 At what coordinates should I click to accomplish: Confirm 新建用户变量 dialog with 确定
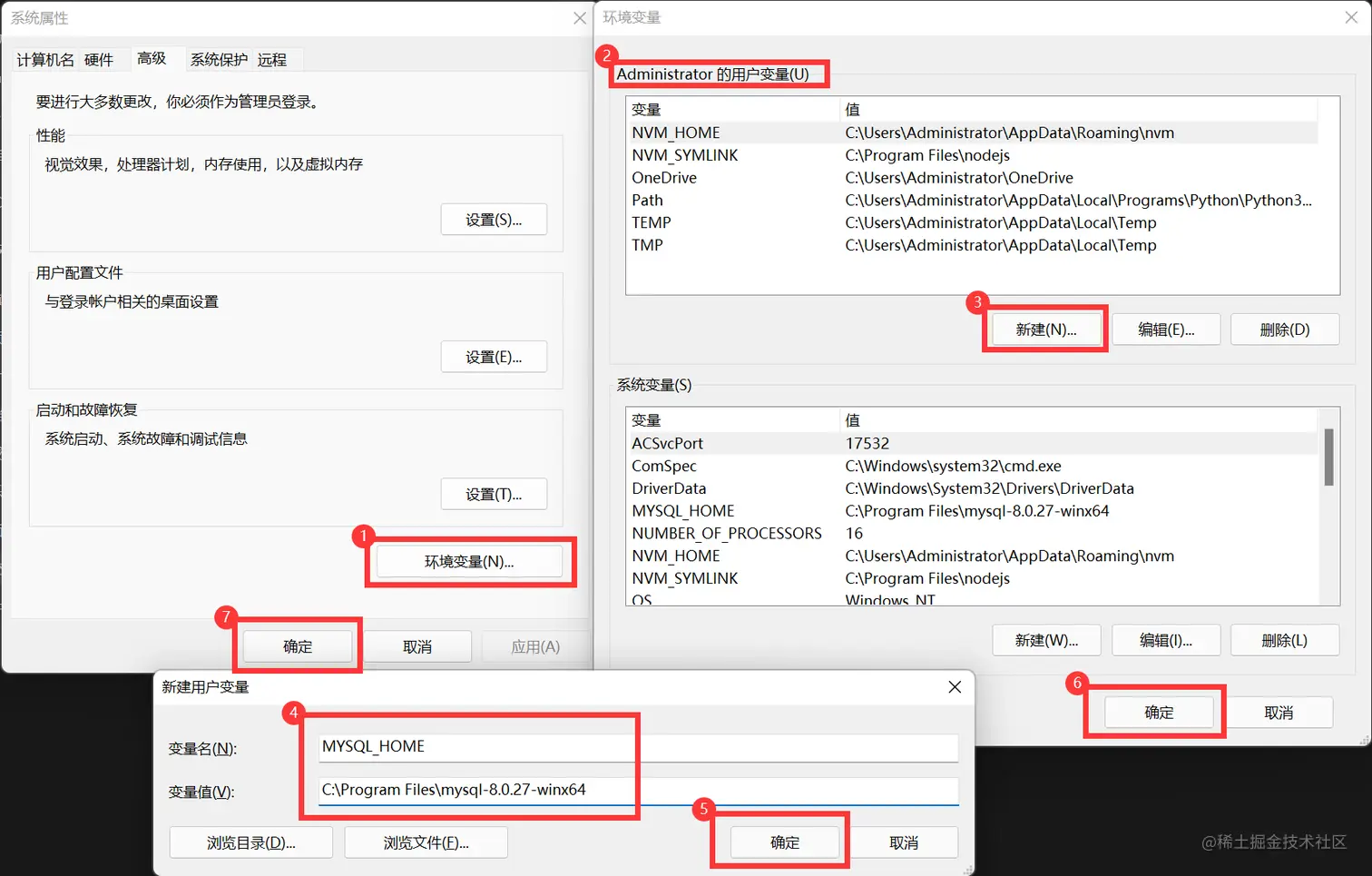(x=785, y=842)
